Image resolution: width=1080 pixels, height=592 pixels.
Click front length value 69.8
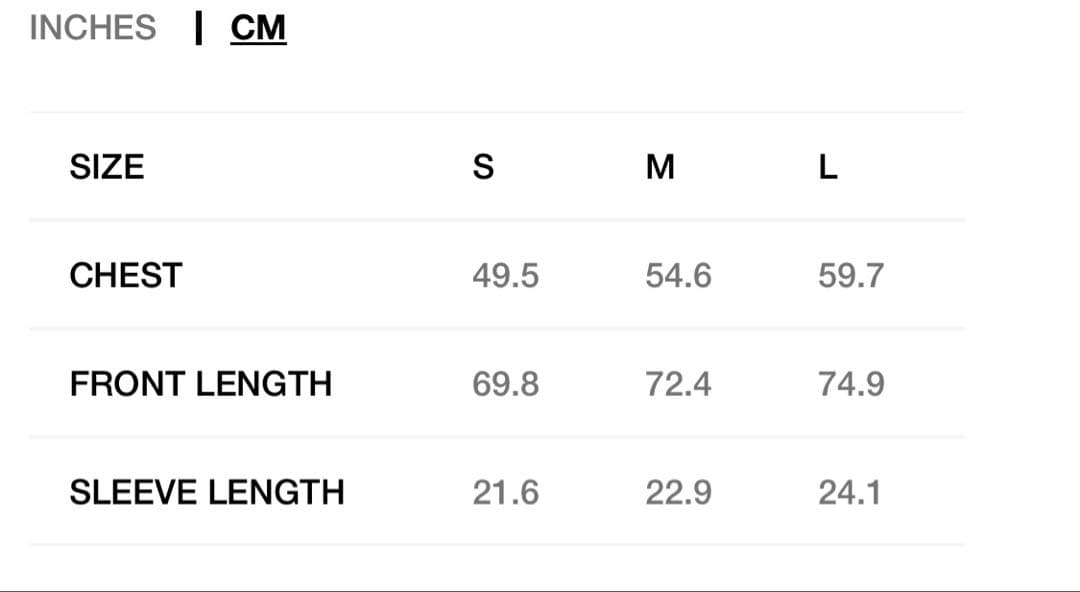[x=505, y=384]
